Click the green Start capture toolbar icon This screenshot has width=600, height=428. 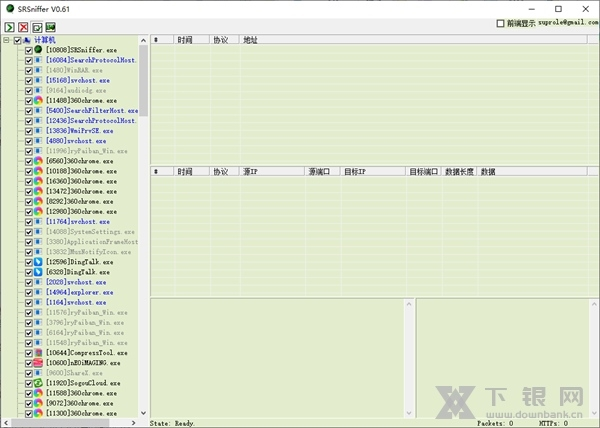pyautogui.click(x=9, y=26)
